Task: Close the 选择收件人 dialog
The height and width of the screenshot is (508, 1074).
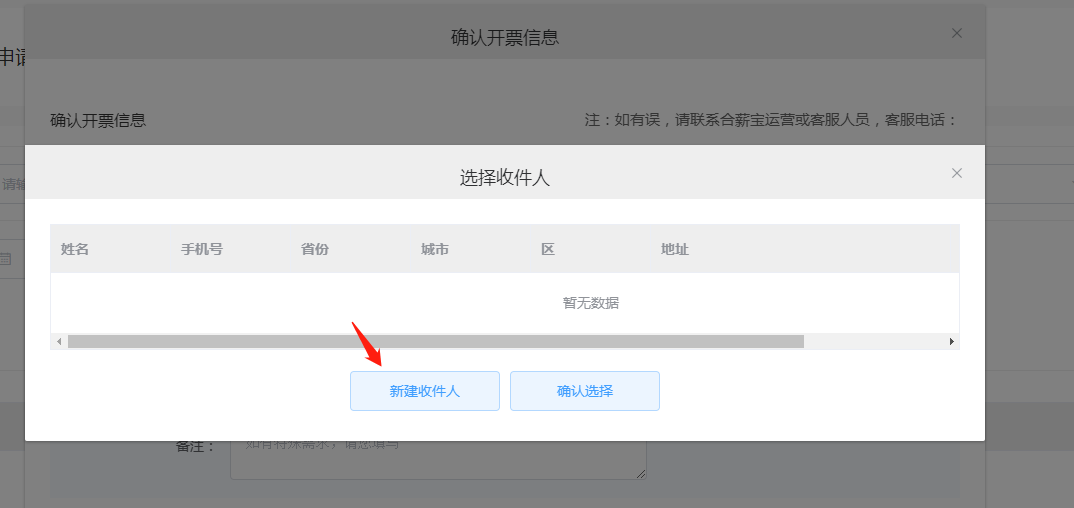Action: 957,173
